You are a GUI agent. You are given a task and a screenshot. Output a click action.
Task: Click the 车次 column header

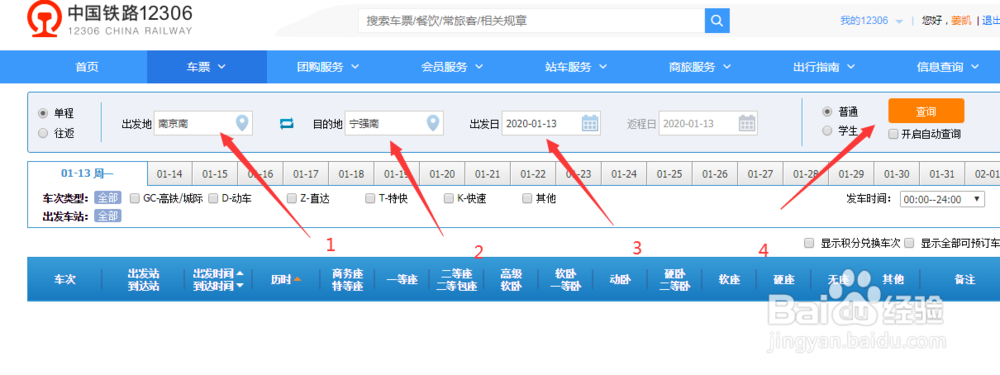pos(64,279)
